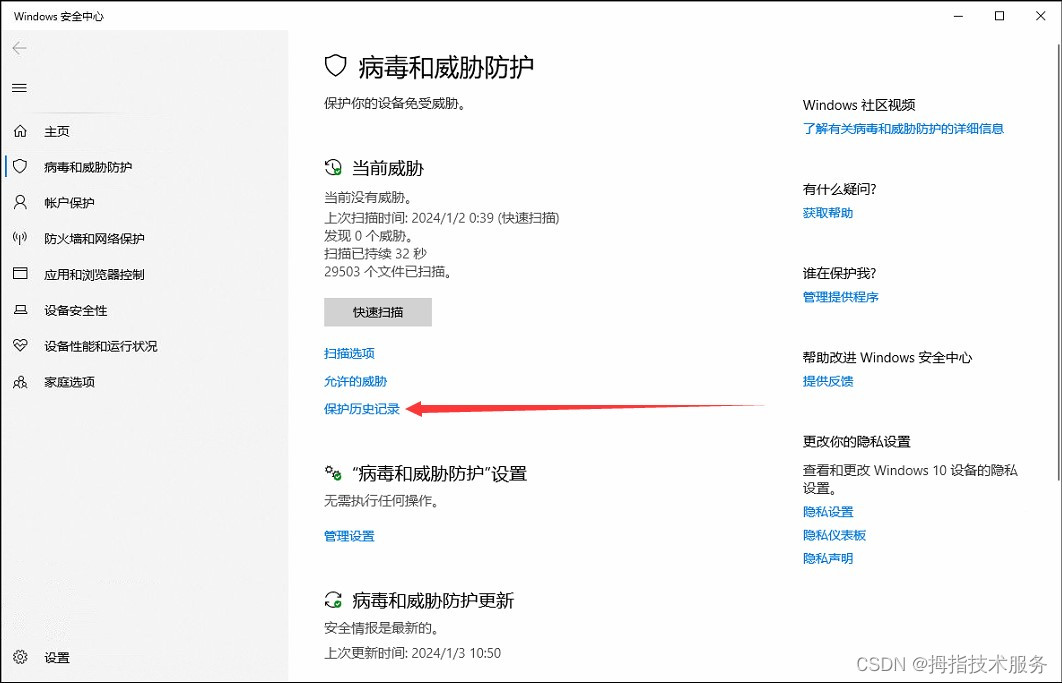Open 设备性能和运行状况 page
The image size is (1062, 683).
(101, 346)
